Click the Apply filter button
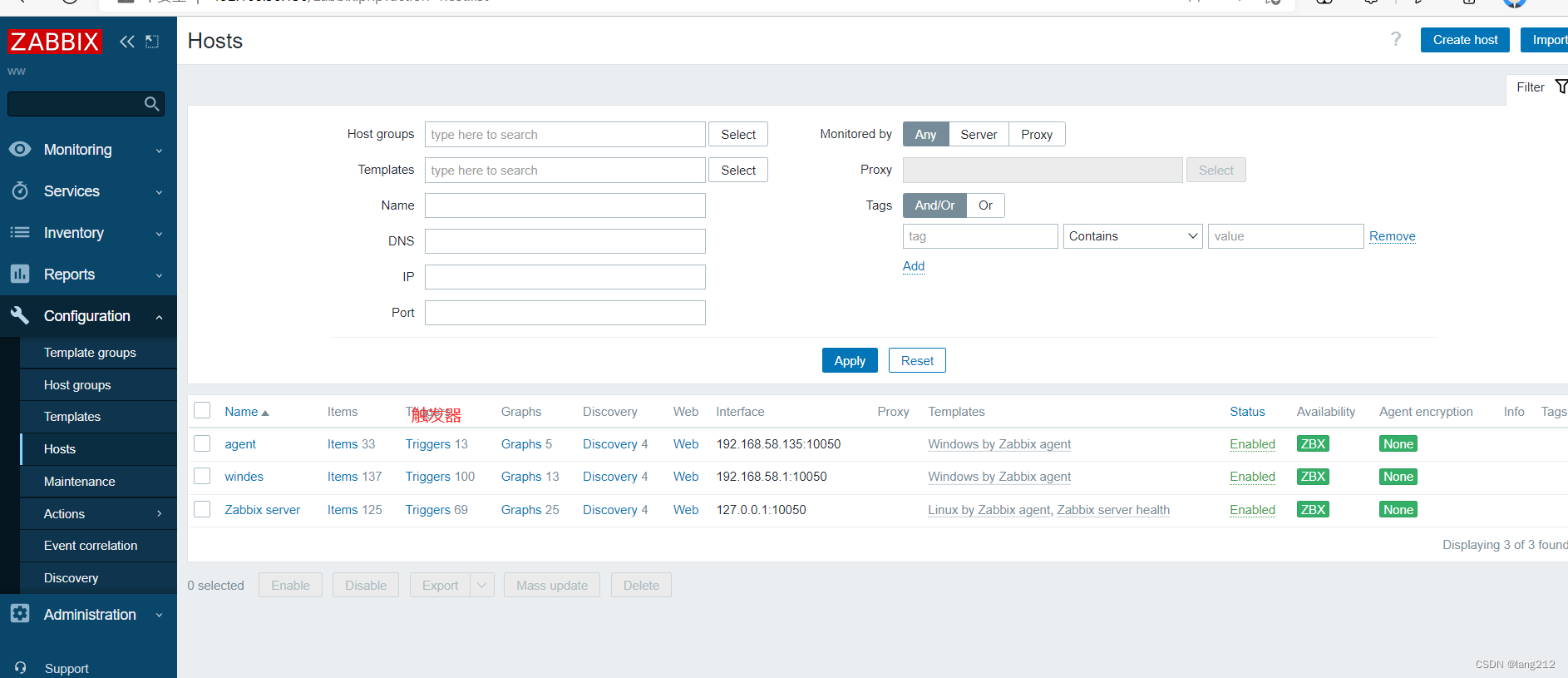Screen dimensions: 1568x678 [850, 360]
